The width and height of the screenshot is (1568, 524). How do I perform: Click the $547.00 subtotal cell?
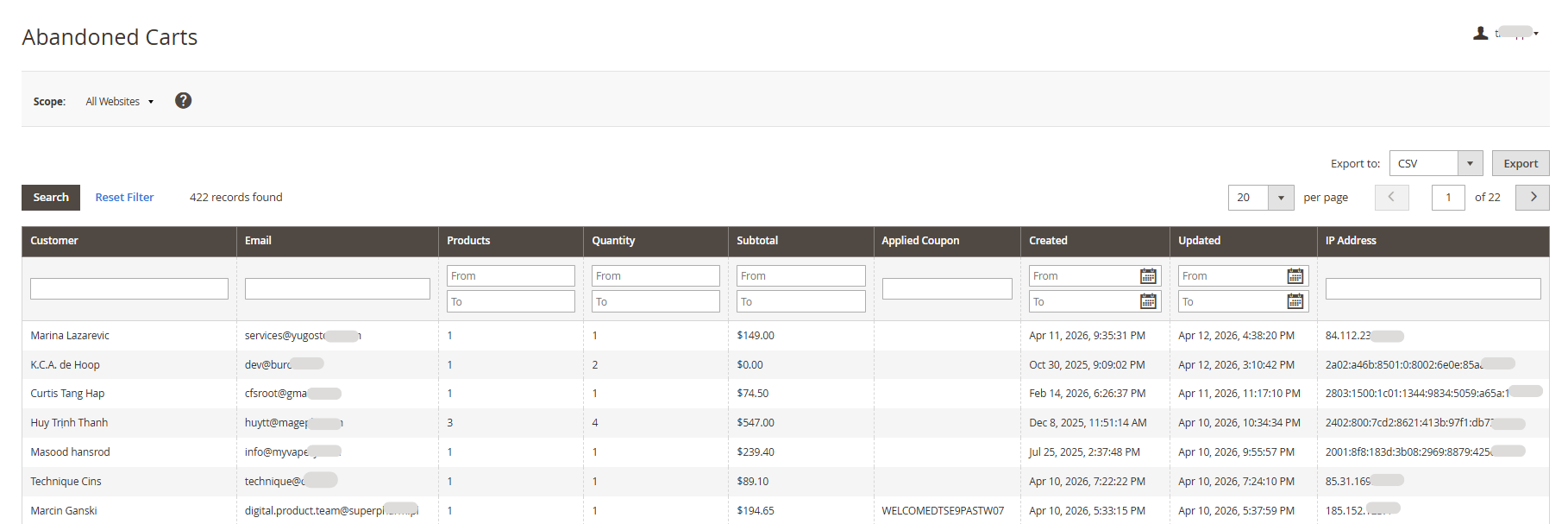[756, 423]
